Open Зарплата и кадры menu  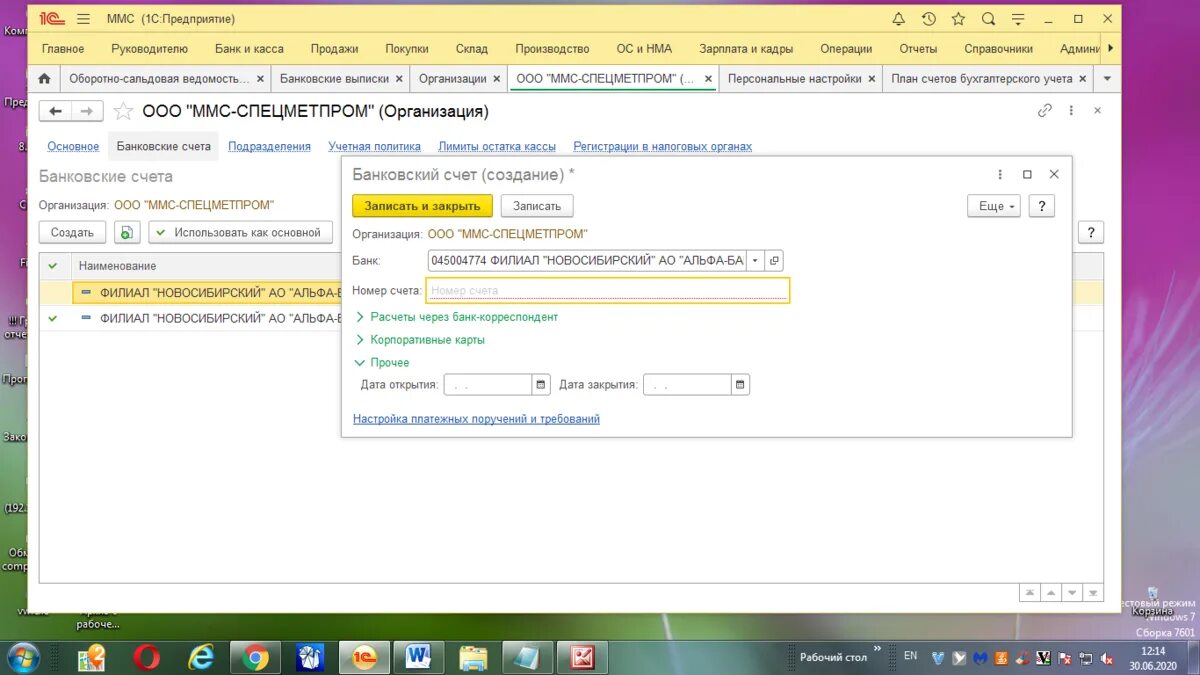(x=746, y=48)
